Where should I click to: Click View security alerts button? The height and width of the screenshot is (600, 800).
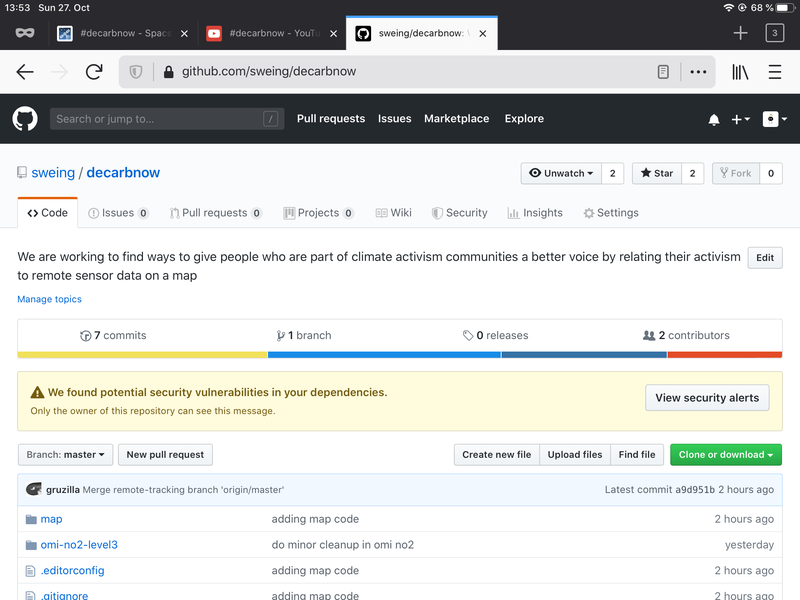click(707, 398)
